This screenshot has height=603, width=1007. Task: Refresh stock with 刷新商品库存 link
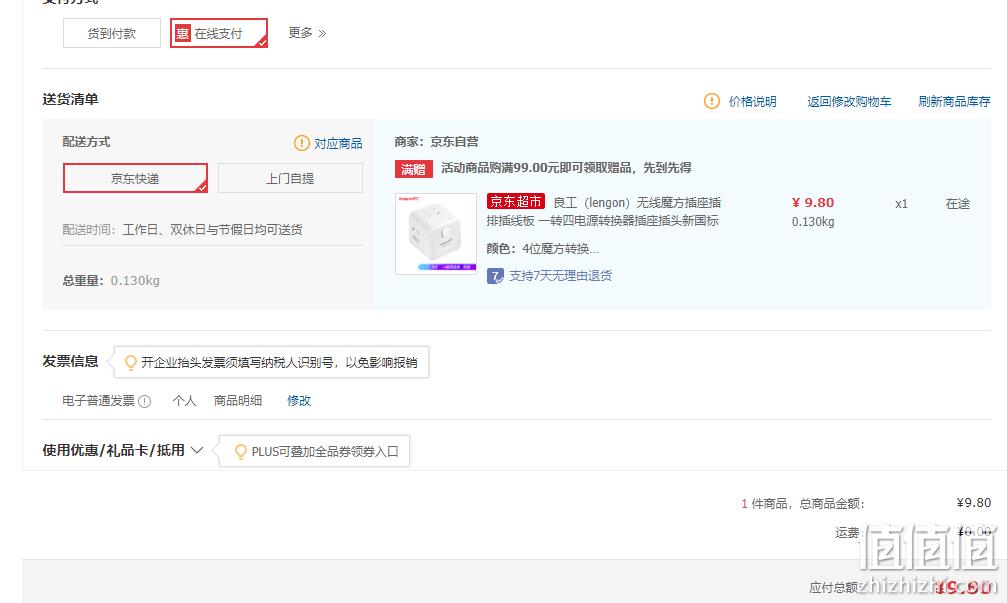pos(954,101)
